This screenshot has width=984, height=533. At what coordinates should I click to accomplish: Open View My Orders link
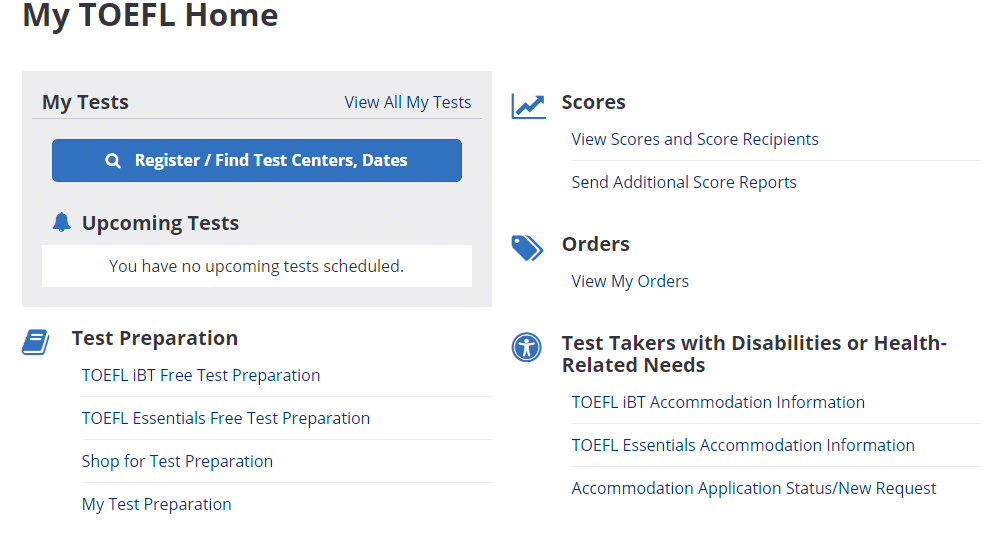click(x=630, y=281)
